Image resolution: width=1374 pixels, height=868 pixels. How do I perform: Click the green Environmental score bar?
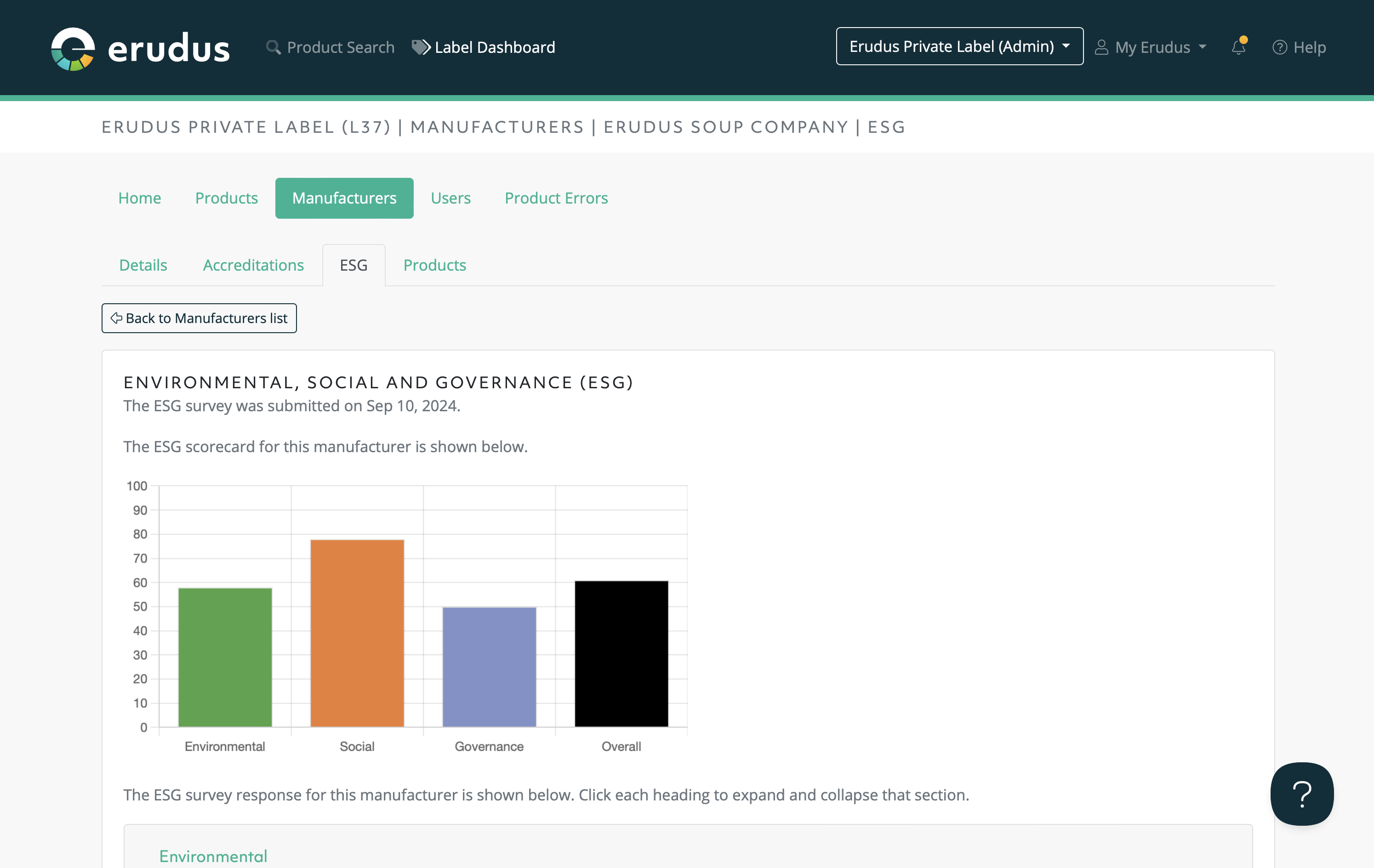coord(225,657)
